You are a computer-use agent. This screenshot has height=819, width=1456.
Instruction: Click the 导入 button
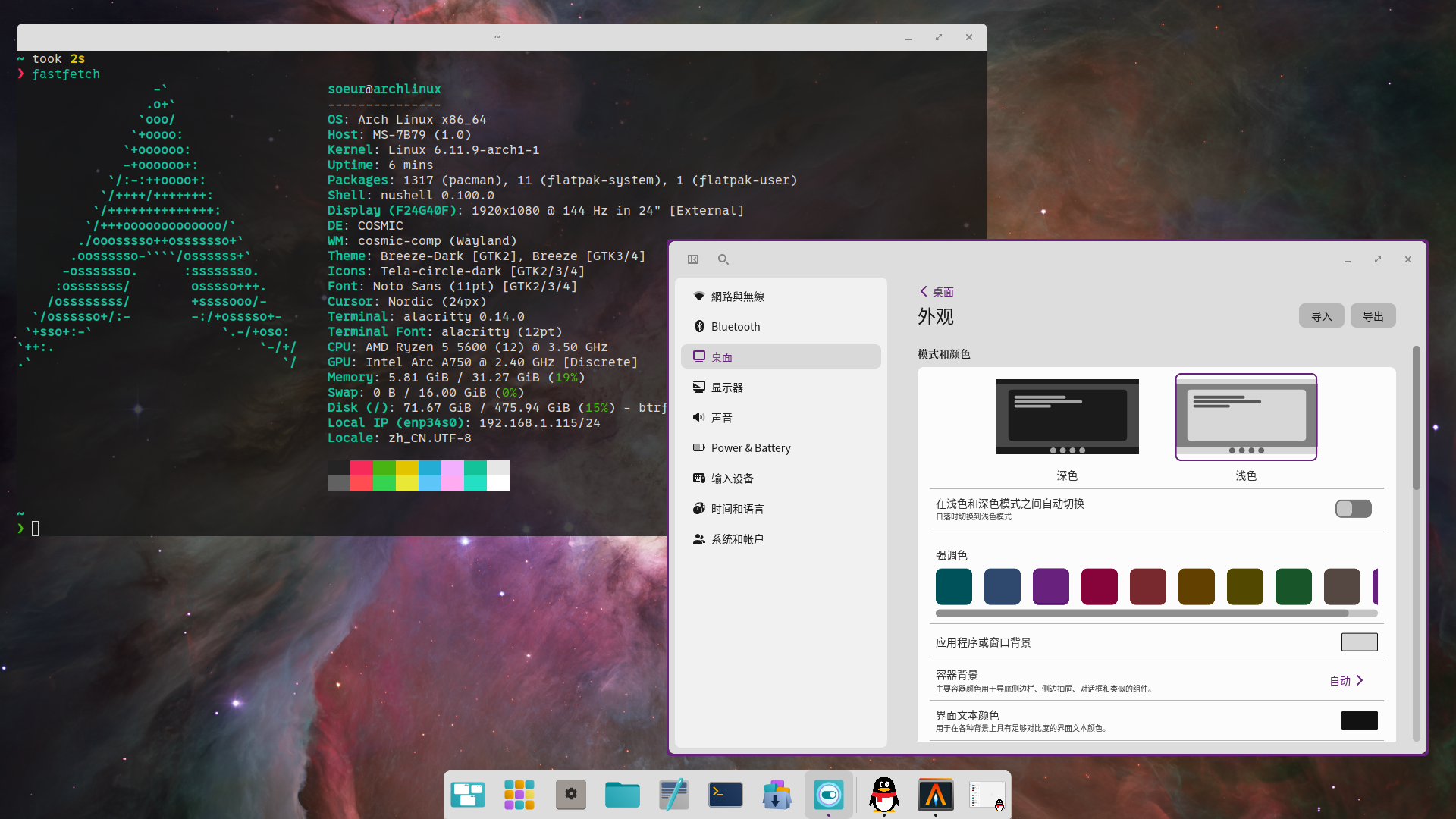point(1321,316)
